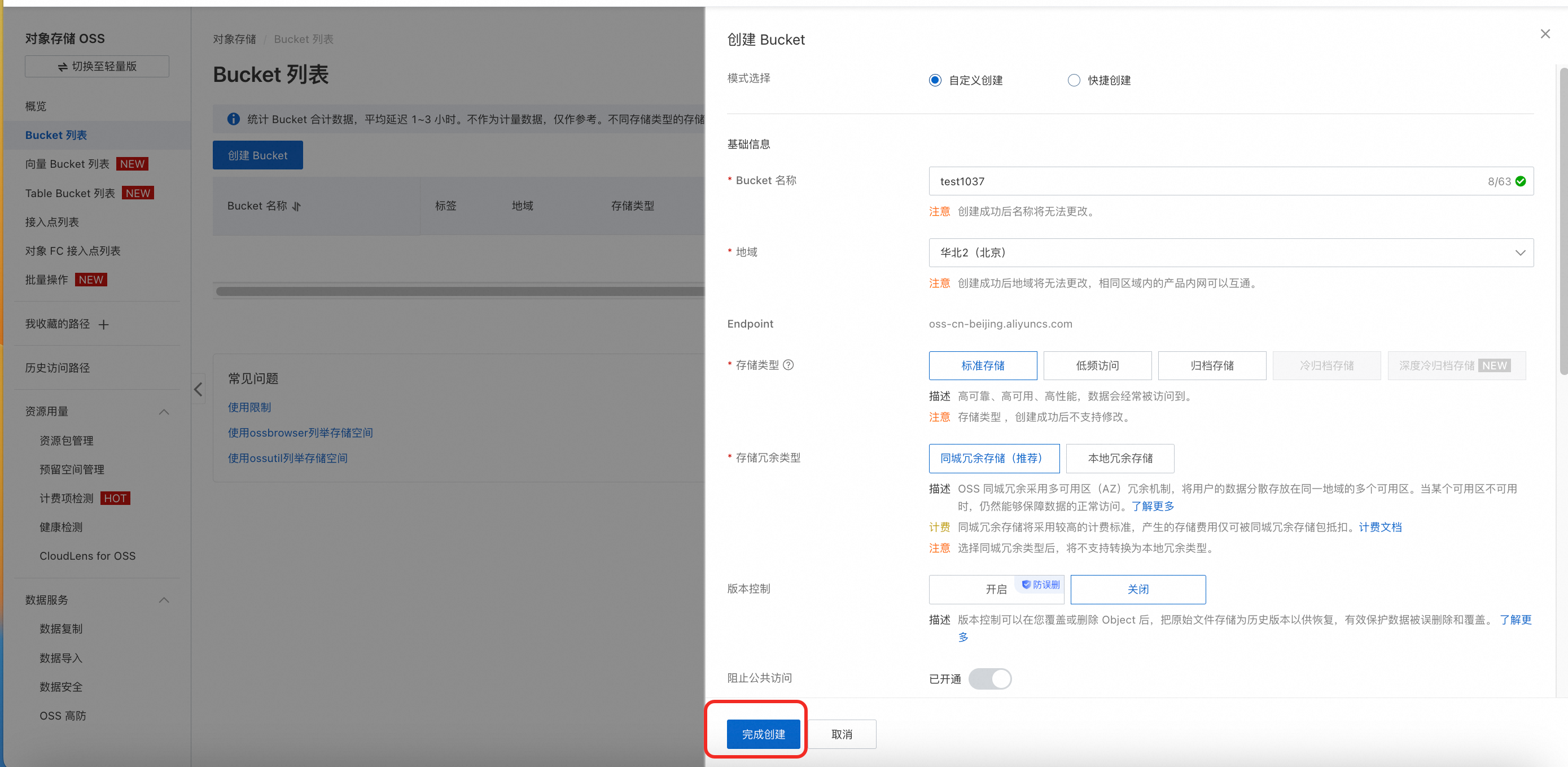Open the 使用ossbrowser列举存储空间 link
This screenshot has height=767, width=1568.
(300, 433)
